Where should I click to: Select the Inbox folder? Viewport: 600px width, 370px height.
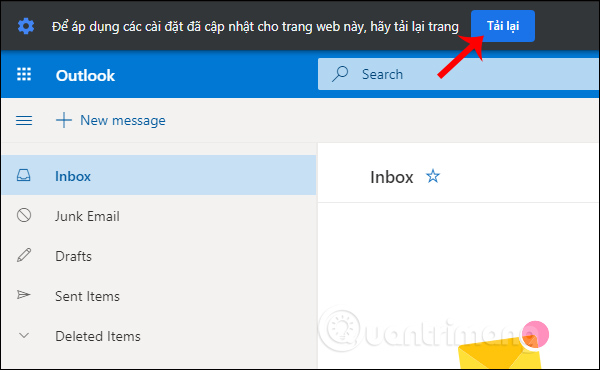point(158,176)
